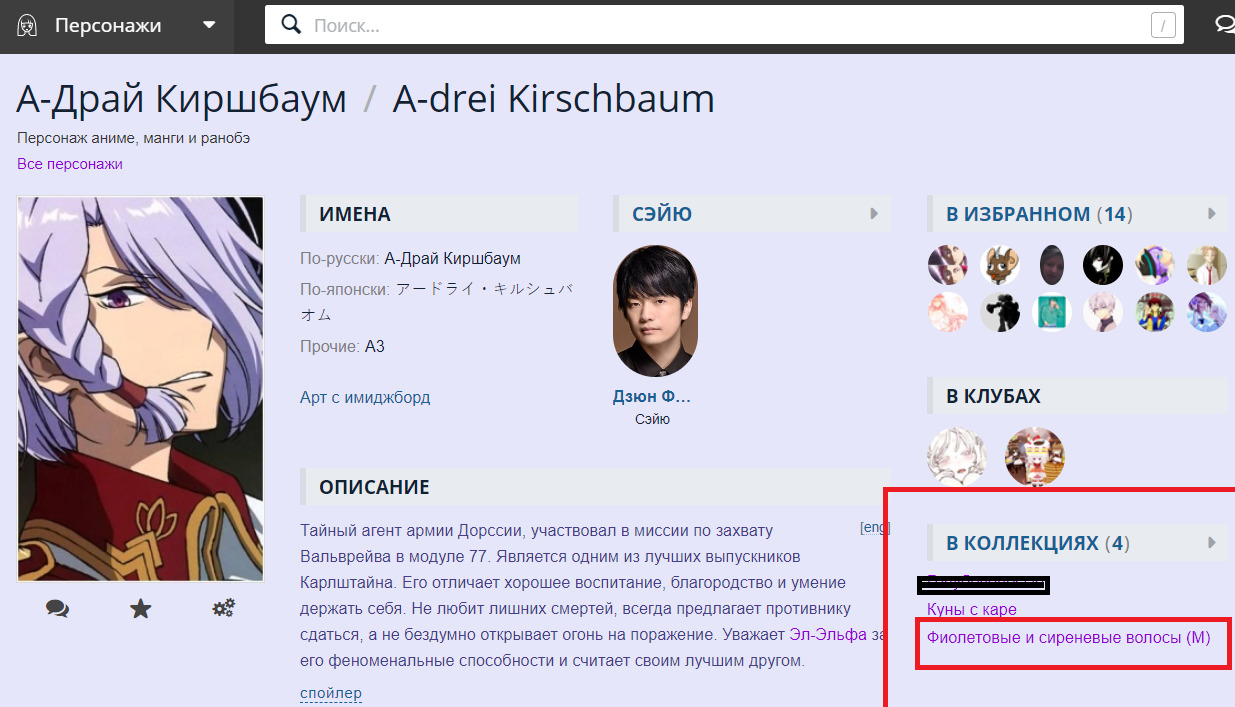Screen dimensions: 1235x707
Task: Open Арт с имиджборд link
Action: (x=365, y=397)
